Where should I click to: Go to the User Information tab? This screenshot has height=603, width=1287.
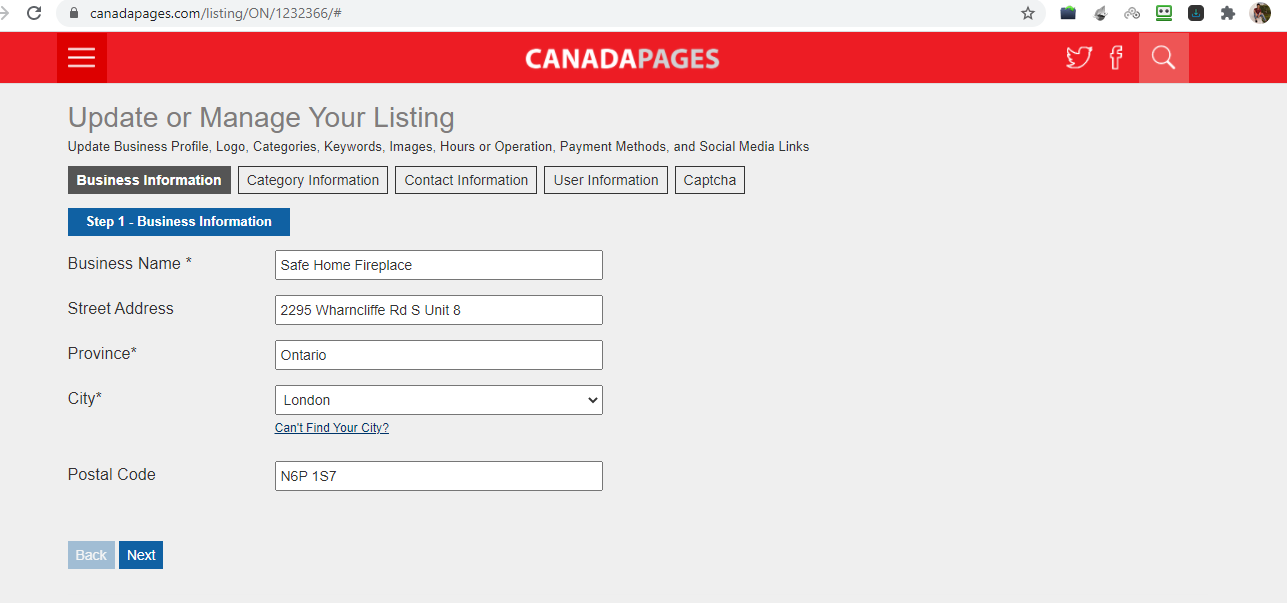(x=606, y=180)
